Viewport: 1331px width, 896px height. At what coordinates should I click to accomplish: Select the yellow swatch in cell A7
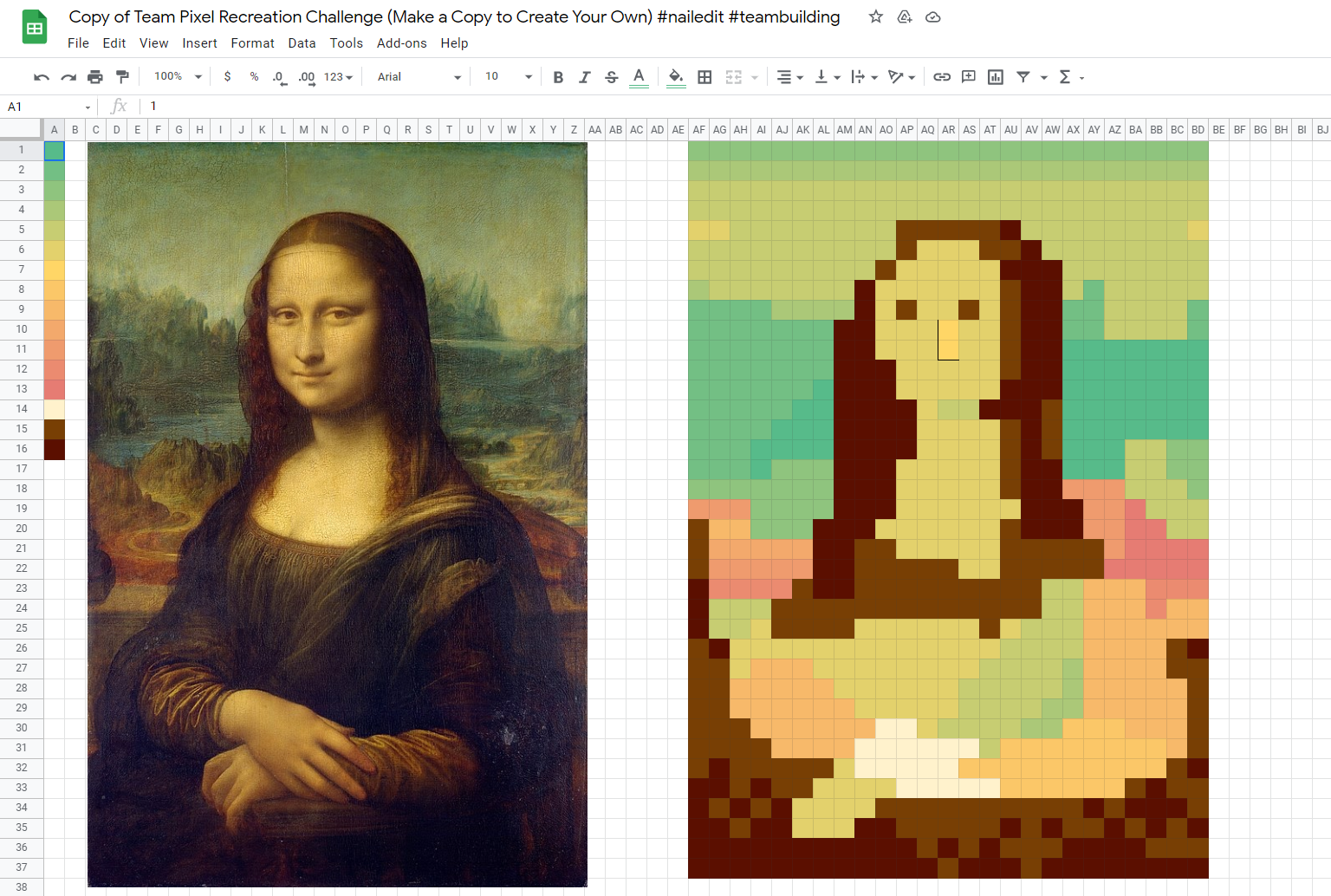[x=54, y=269]
